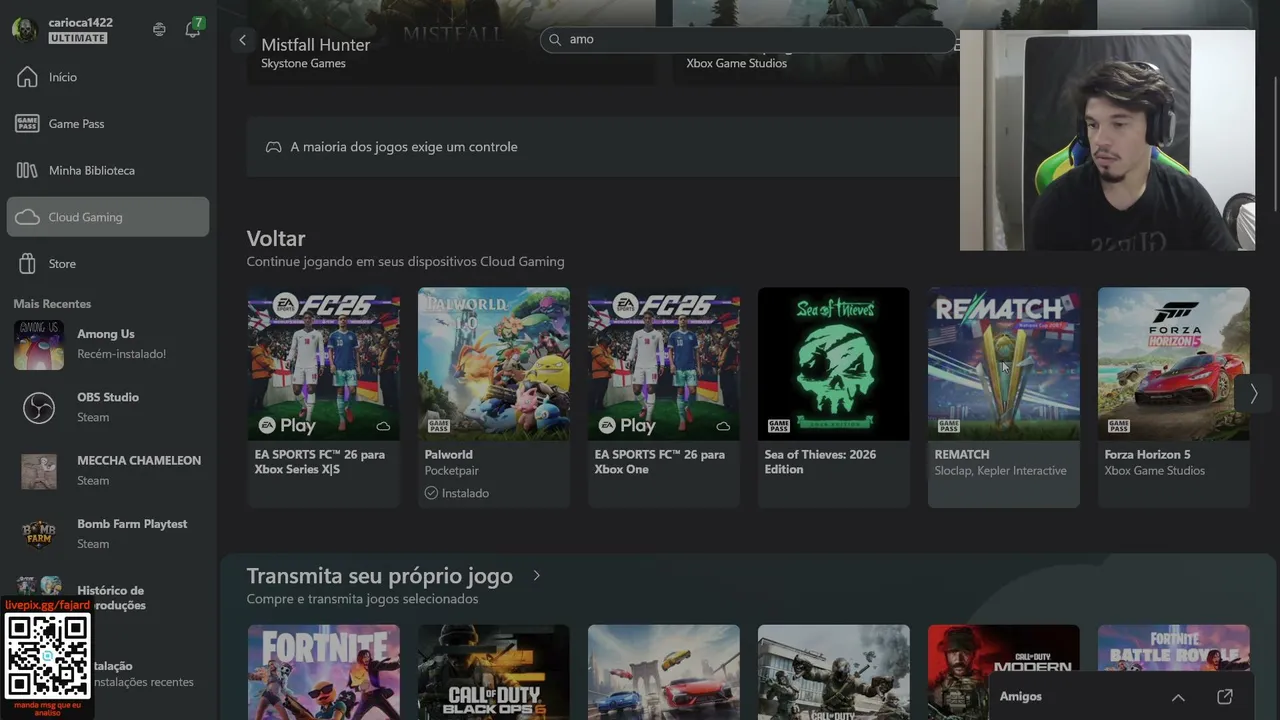
Task: Expand the Amigos panel with the up chevron
Action: pos(1178,697)
